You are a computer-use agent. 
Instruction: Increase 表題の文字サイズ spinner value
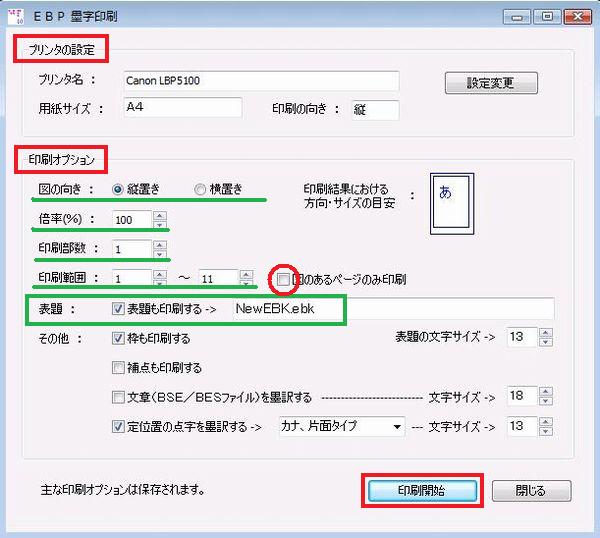click(545, 333)
